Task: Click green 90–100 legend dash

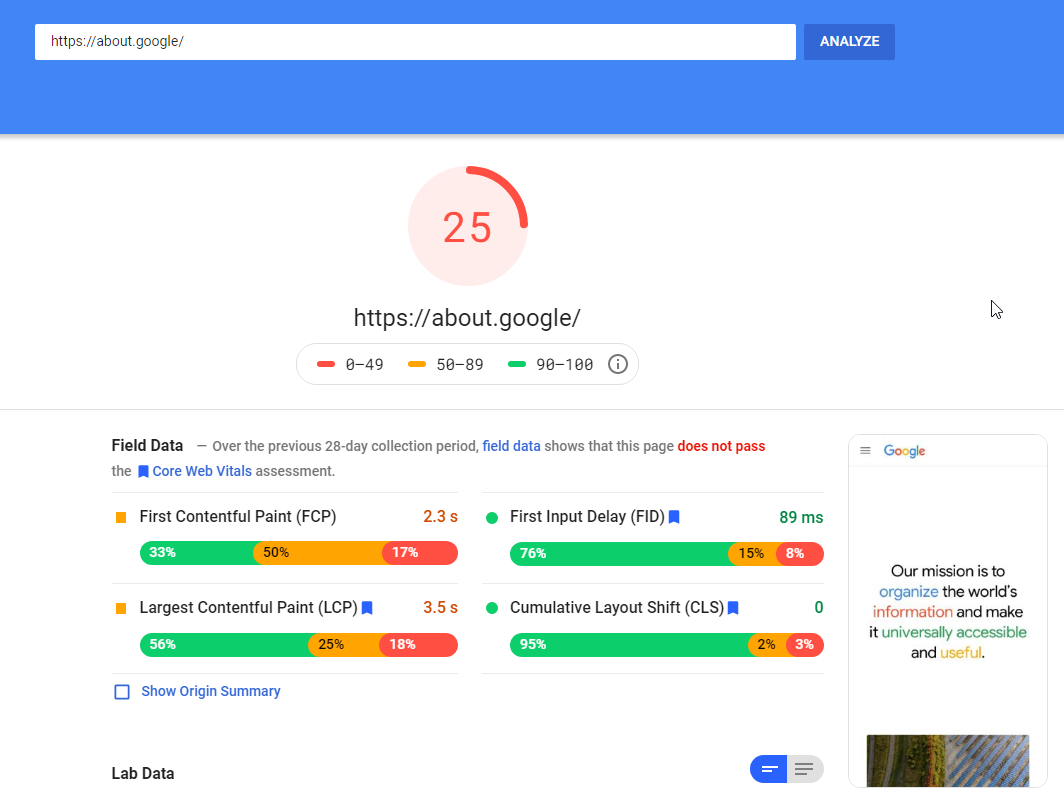Action: point(517,364)
